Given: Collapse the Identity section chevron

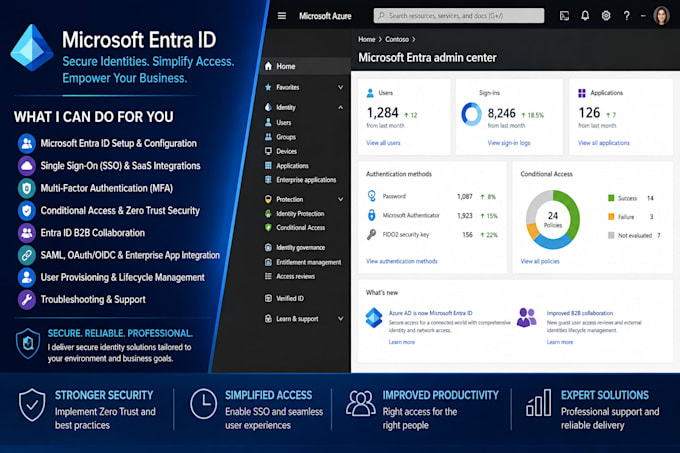Looking at the screenshot, I should (340, 107).
